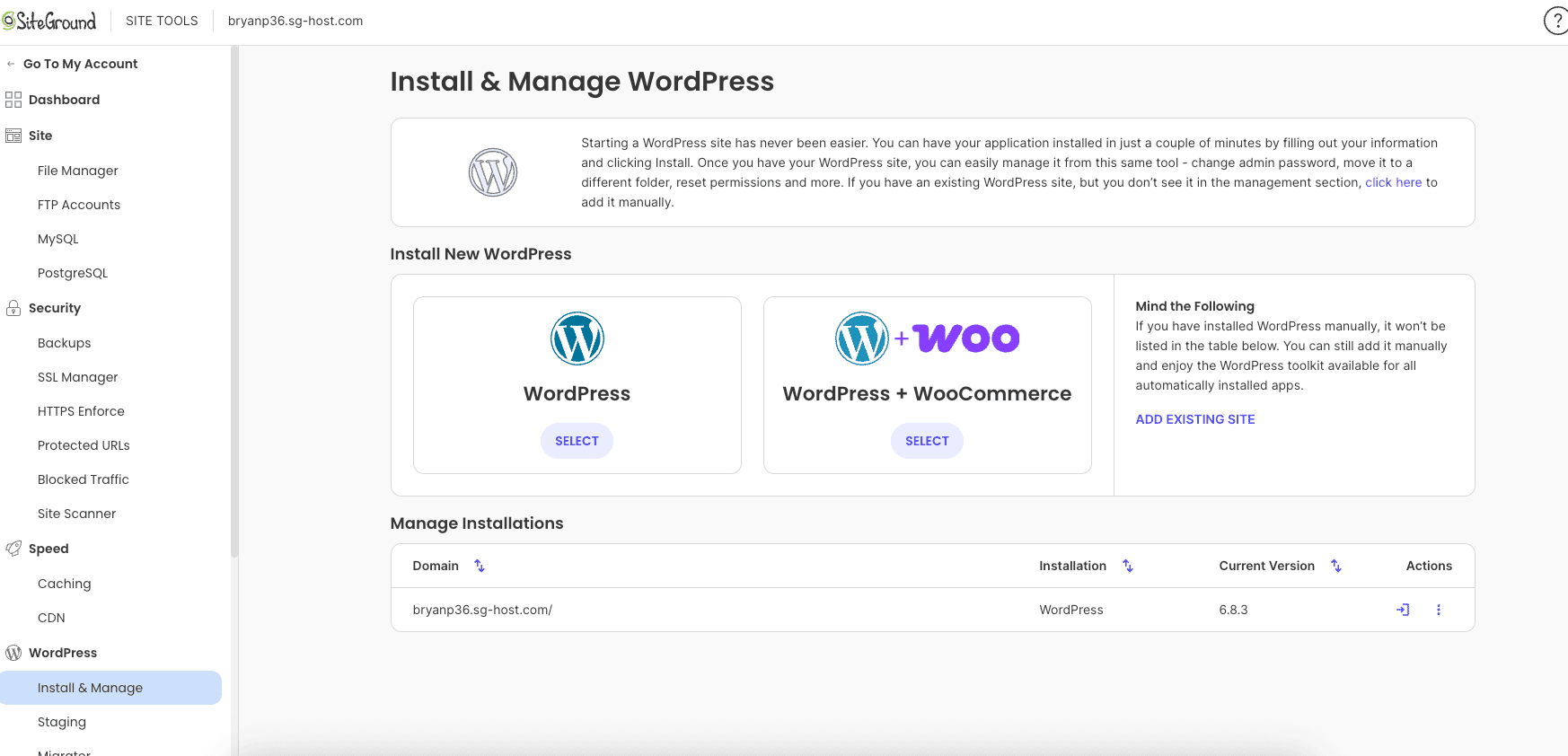Click ADD EXISTING SITE link
1568x756 pixels.
(1195, 419)
